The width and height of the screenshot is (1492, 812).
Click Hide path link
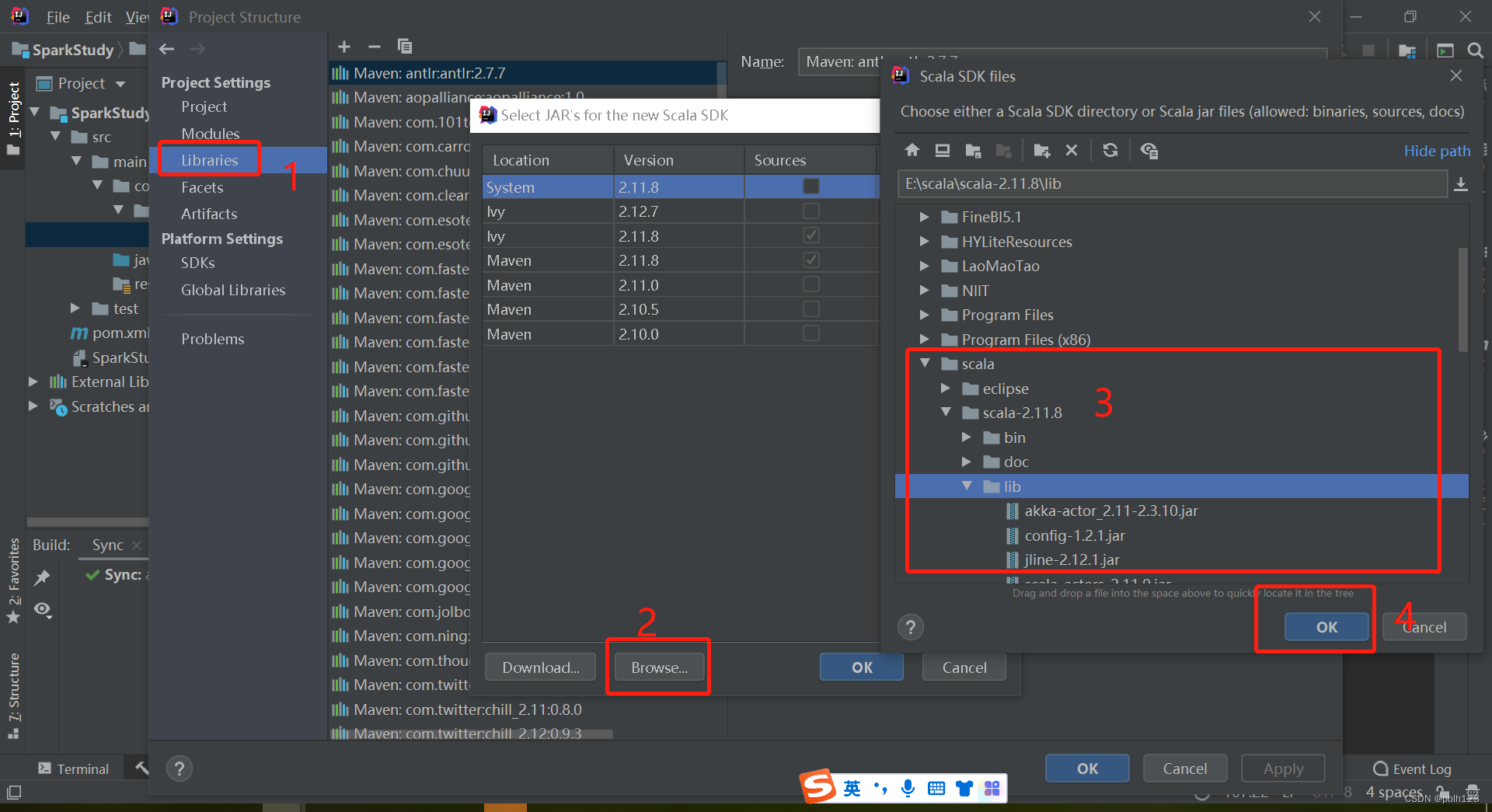[x=1437, y=151]
